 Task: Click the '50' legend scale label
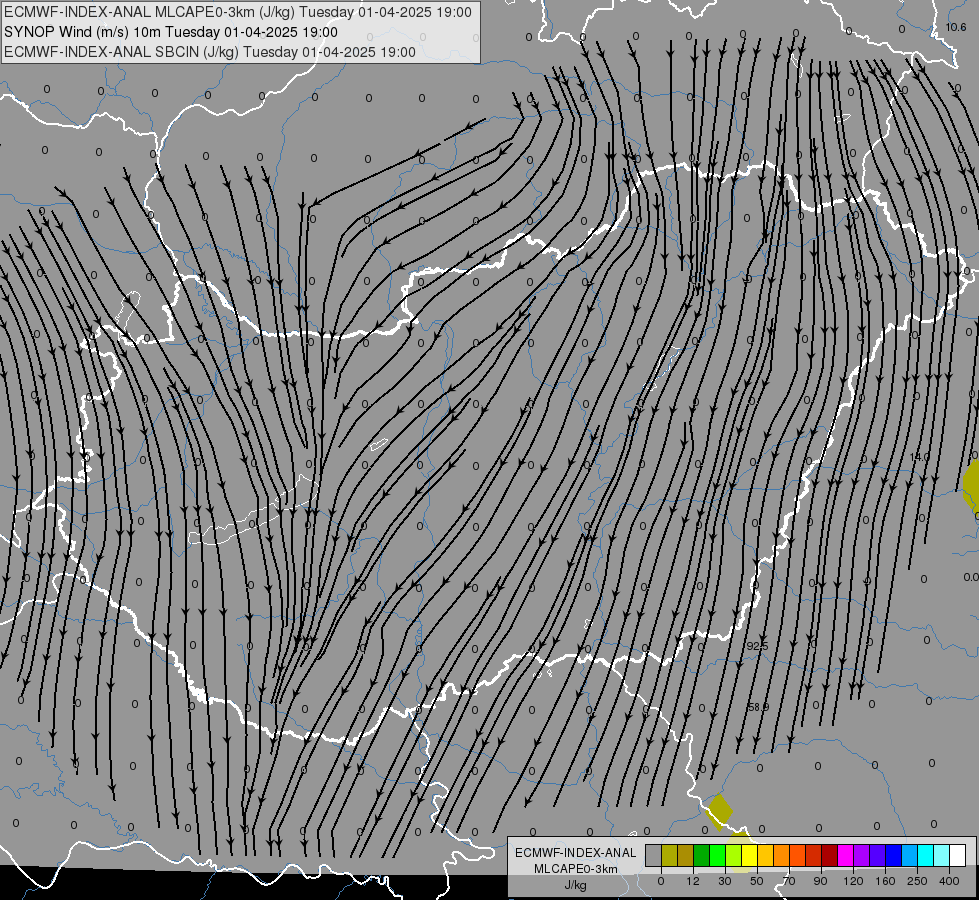(x=757, y=881)
